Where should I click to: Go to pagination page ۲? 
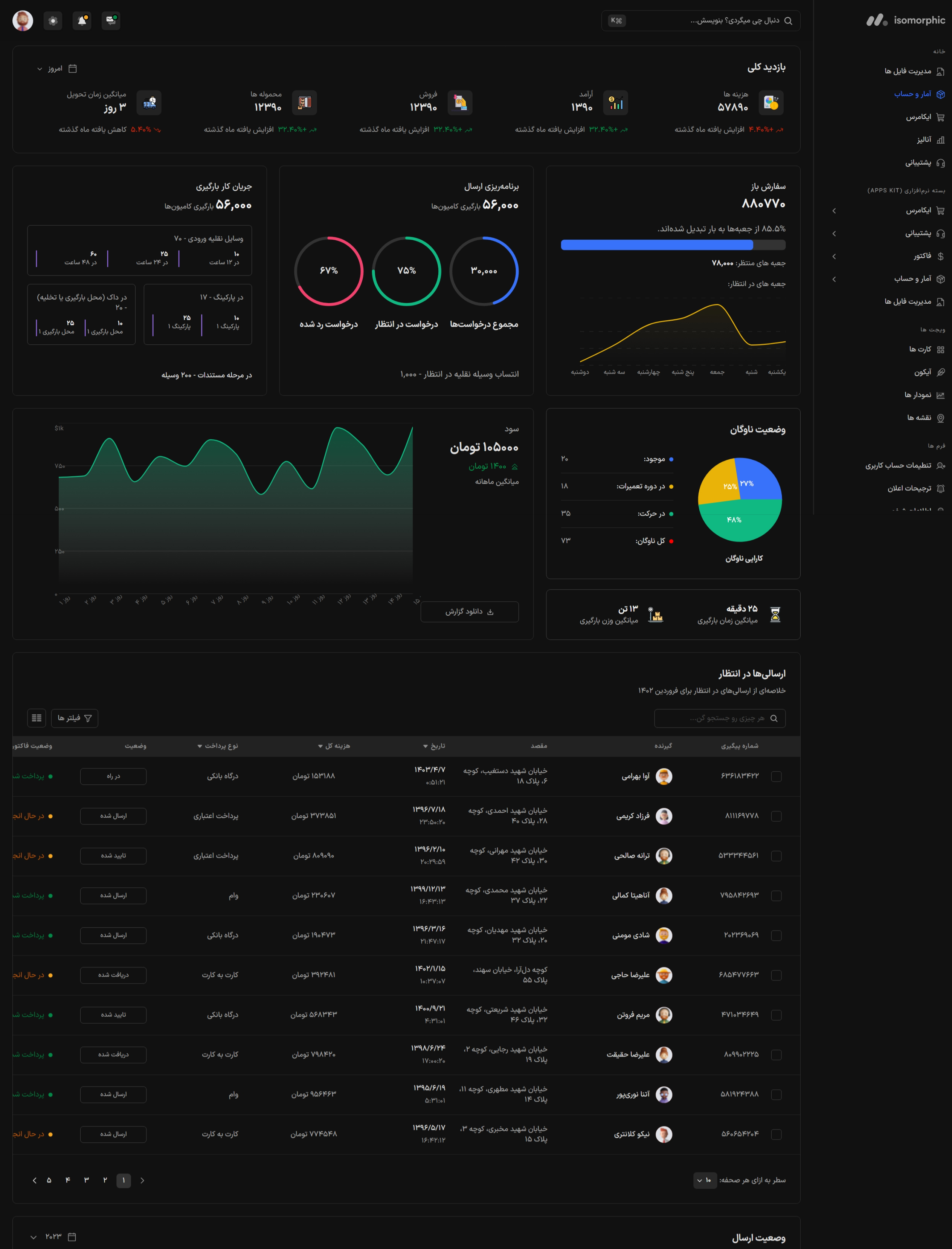105,1180
